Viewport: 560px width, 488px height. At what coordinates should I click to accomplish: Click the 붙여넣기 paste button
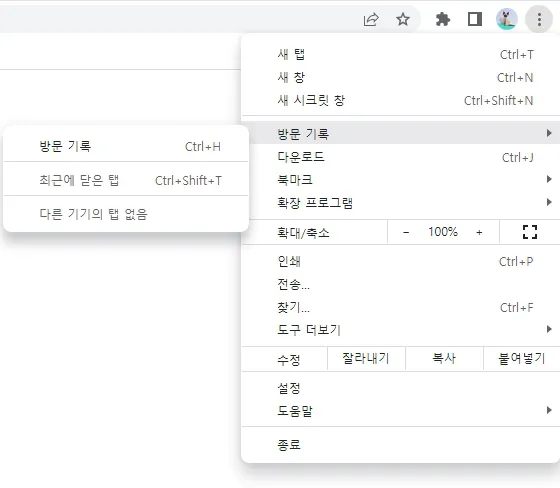[522, 358]
